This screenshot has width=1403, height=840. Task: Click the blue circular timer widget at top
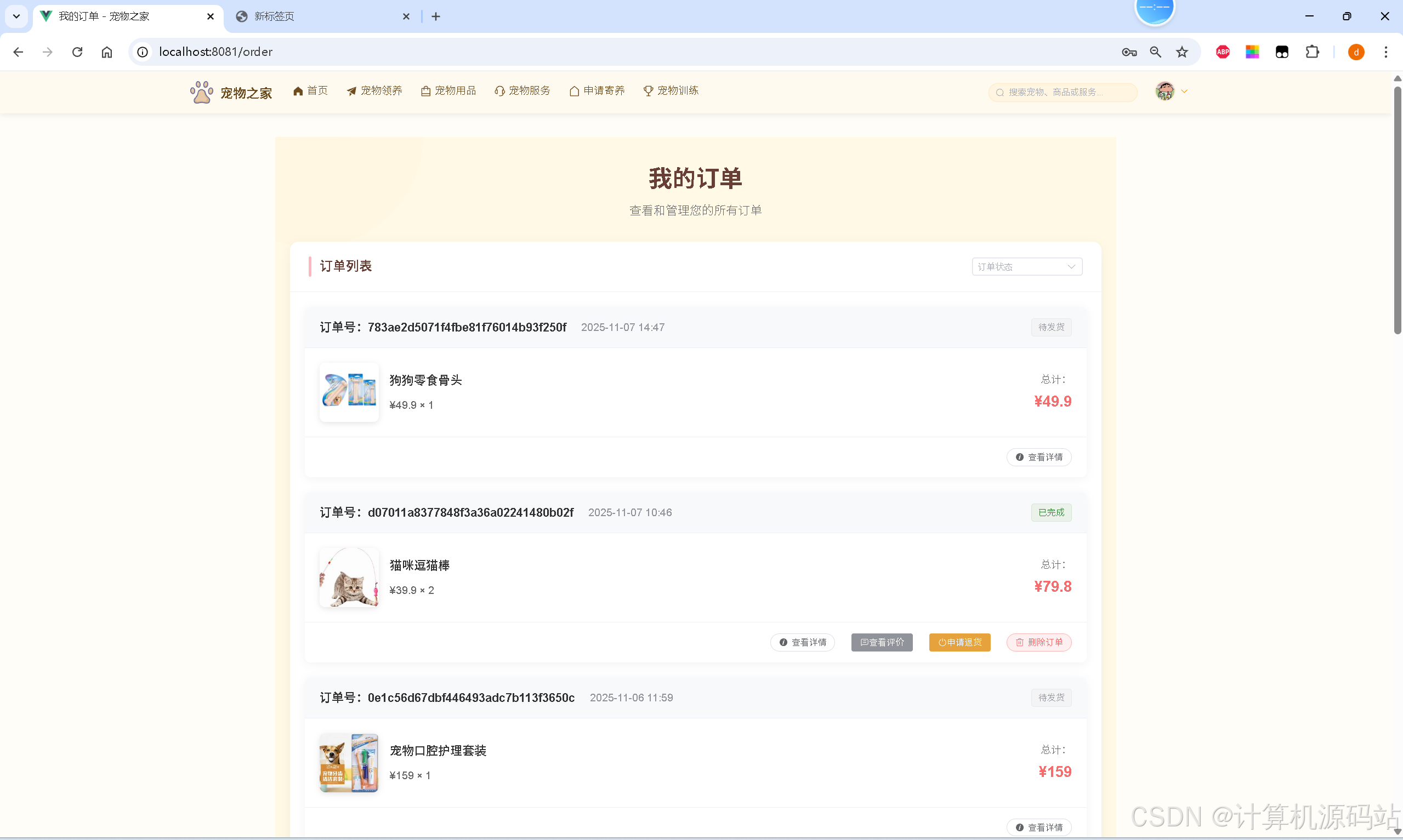pyautogui.click(x=1155, y=10)
